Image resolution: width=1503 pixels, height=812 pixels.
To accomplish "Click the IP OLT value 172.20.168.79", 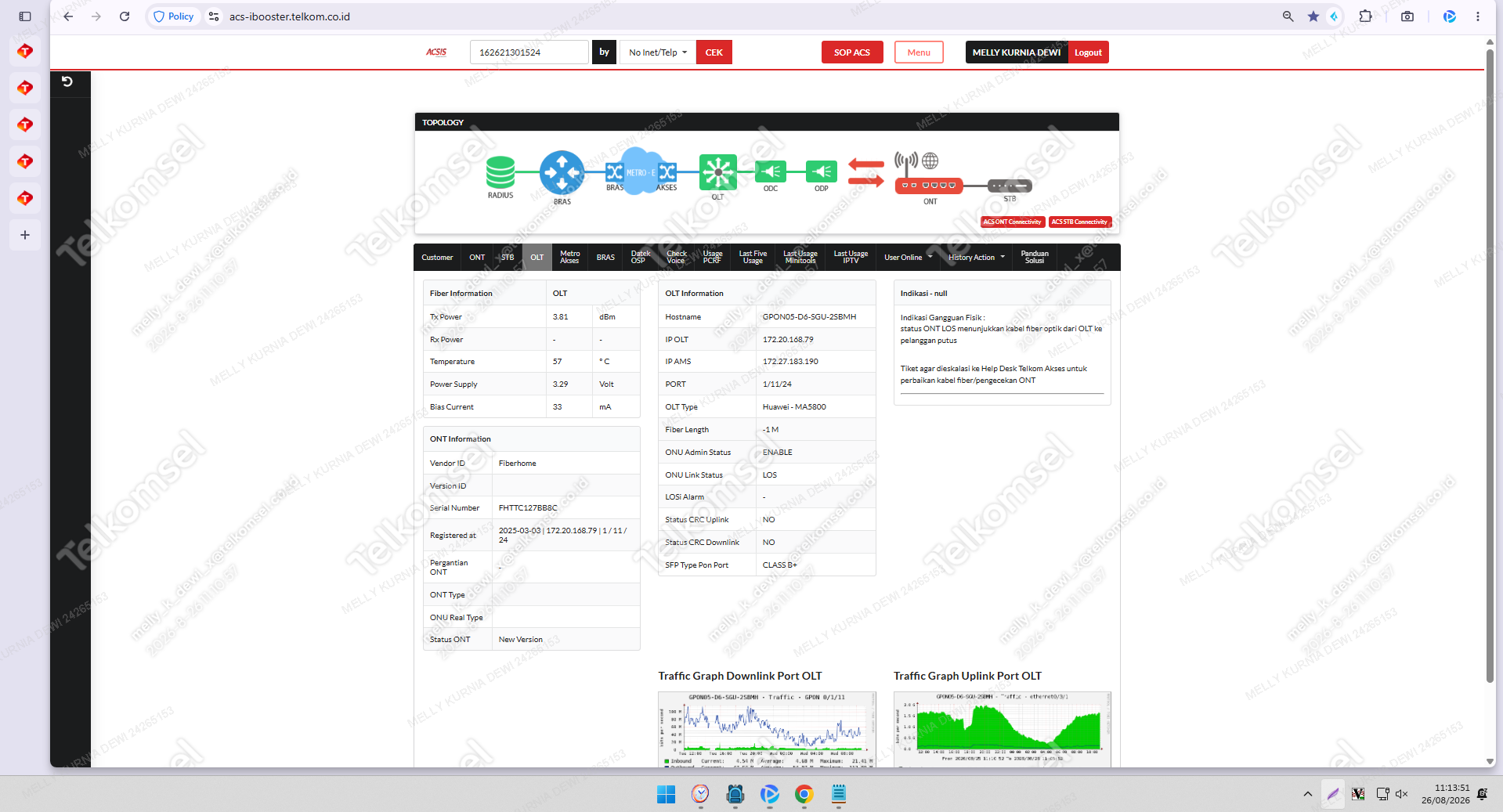I will coord(788,340).
